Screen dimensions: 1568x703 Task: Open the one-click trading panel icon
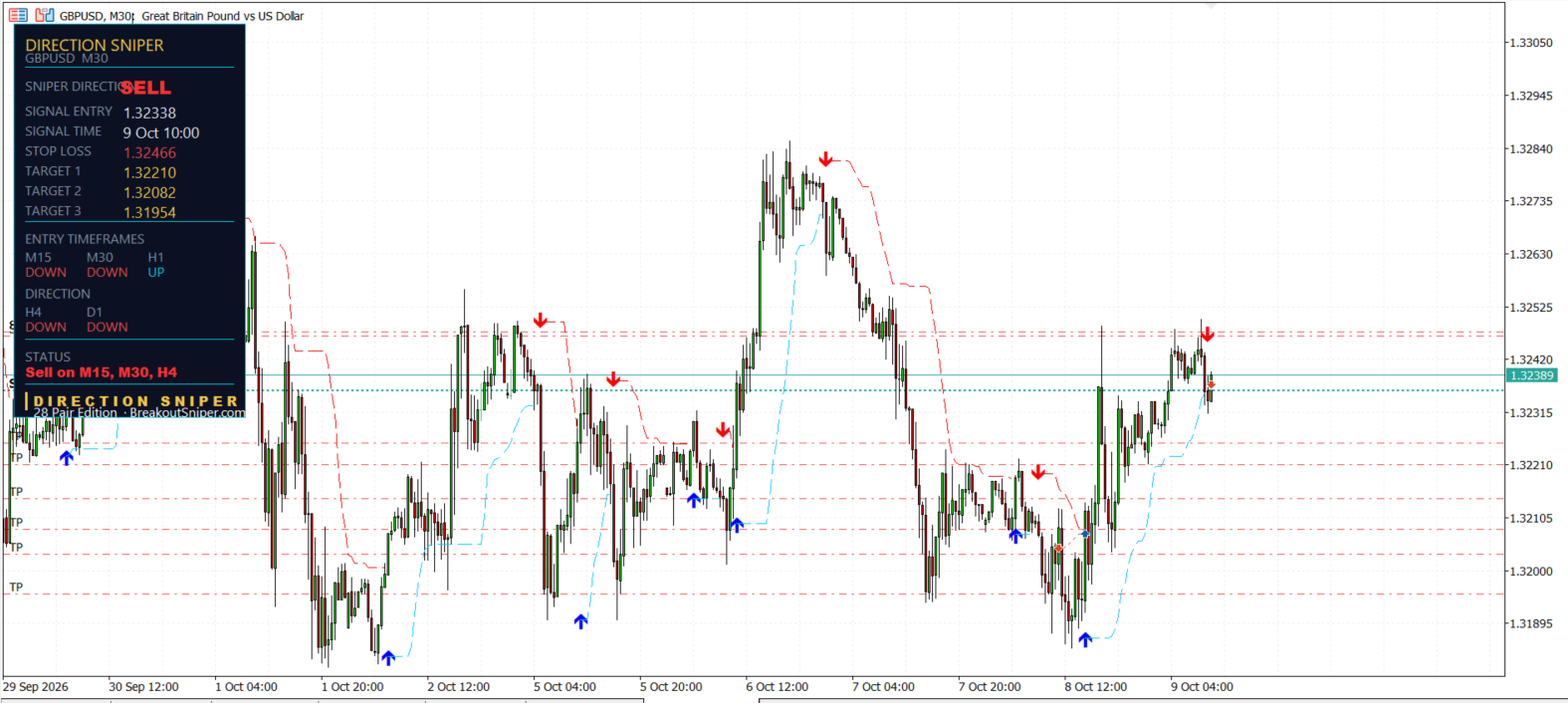point(18,15)
